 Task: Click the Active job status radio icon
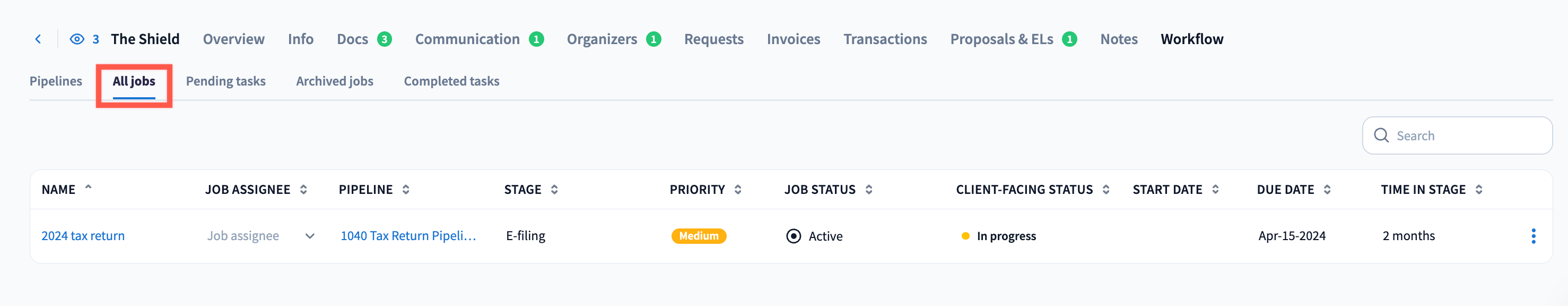pos(793,236)
